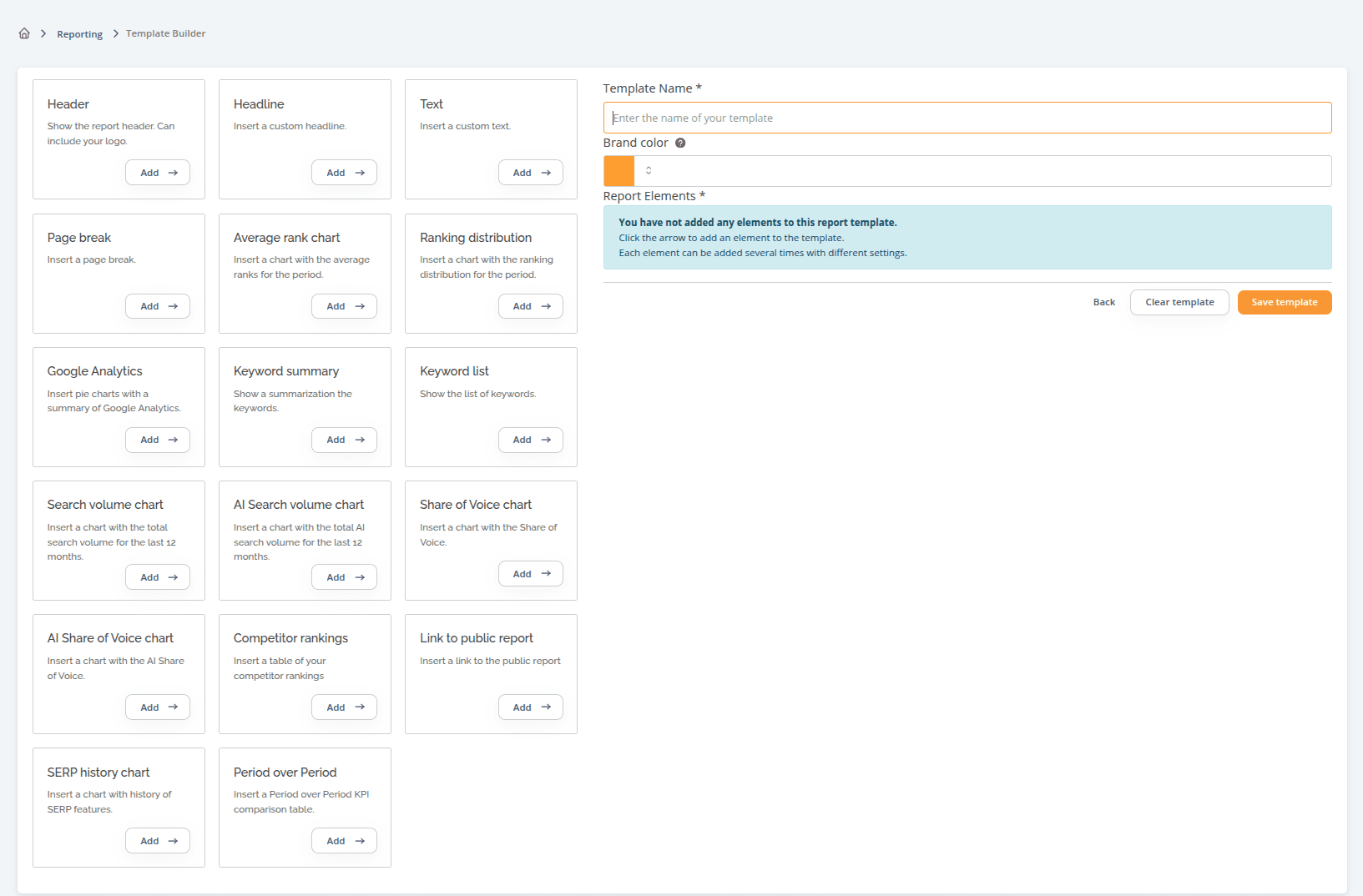Image resolution: width=1363 pixels, height=896 pixels.
Task: Select the Competitor rankings card title
Action: [x=290, y=638]
